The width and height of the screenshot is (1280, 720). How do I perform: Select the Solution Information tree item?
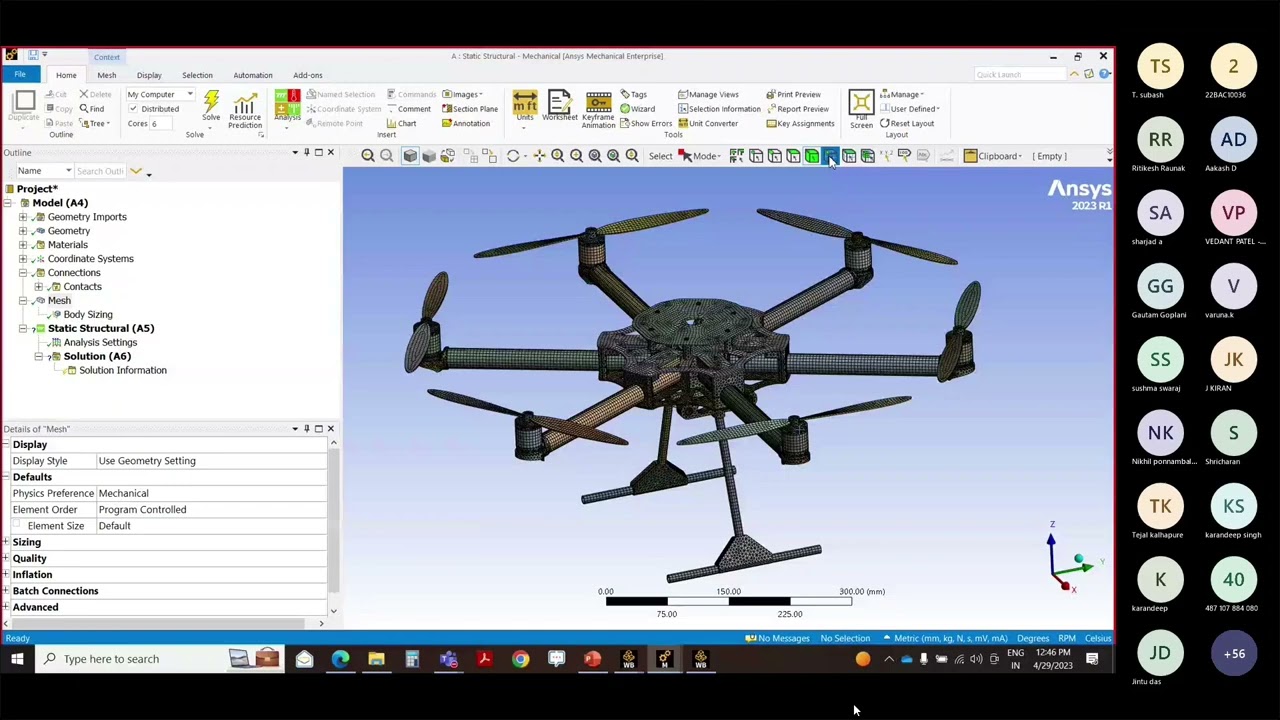123,370
